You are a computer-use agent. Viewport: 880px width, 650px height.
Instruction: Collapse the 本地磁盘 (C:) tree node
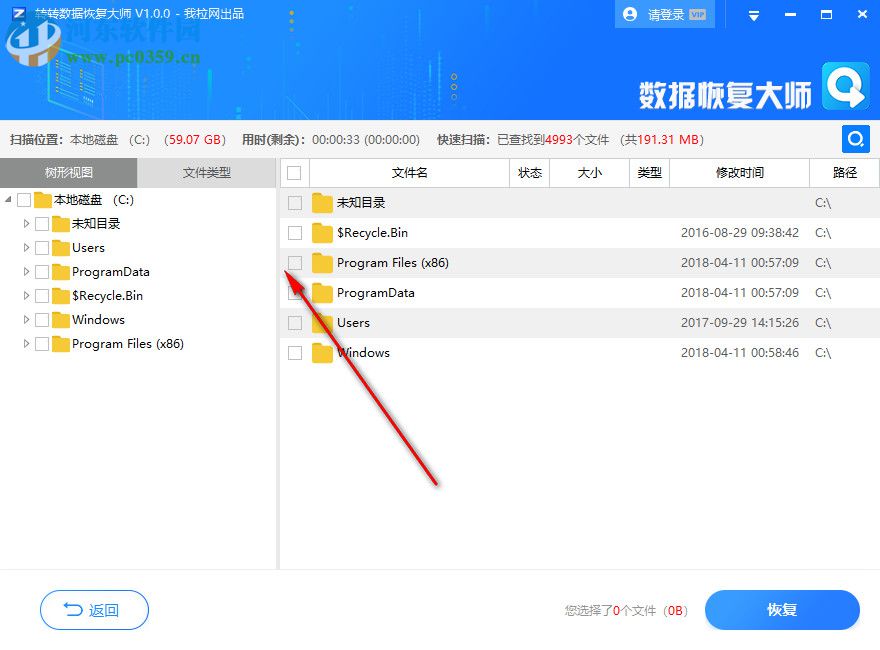tap(10, 199)
